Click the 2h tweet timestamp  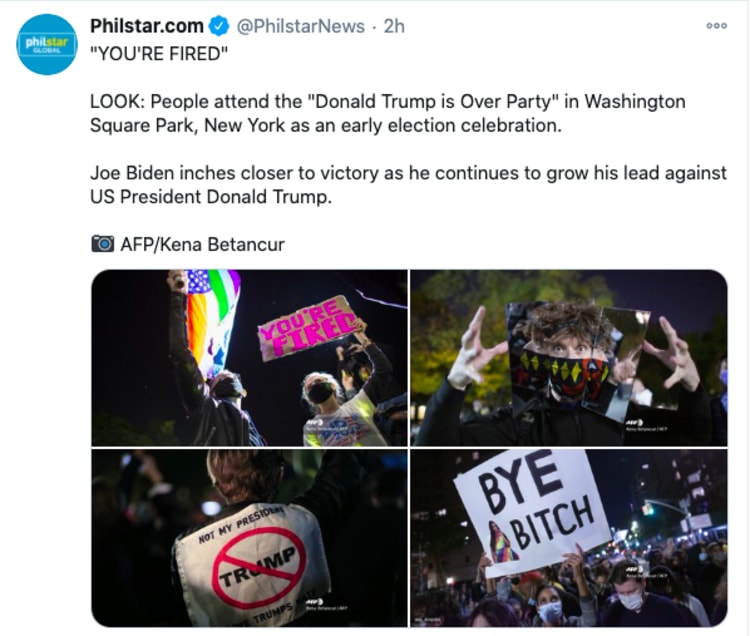(x=394, y=26)
